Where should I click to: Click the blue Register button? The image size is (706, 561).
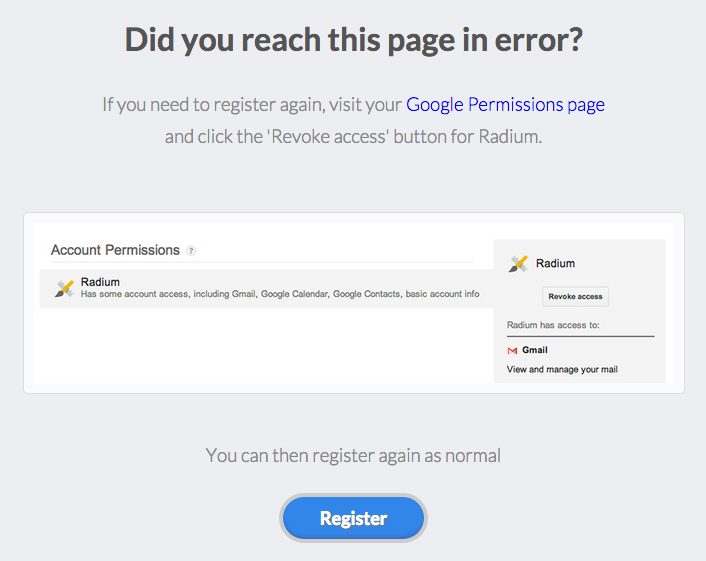click(x=353, y=518)
